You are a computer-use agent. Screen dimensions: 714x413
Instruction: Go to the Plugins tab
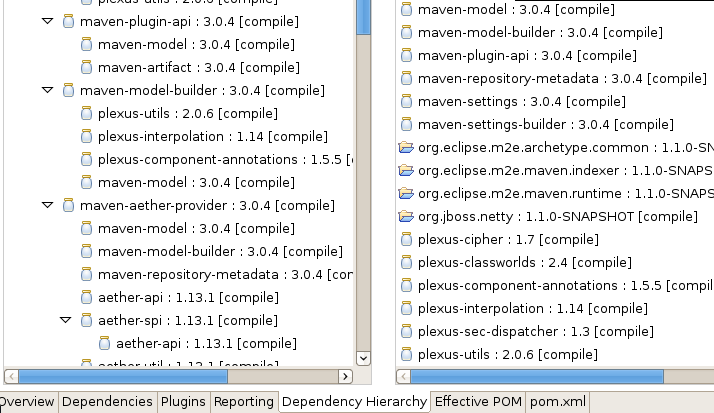tap(184, 402)
